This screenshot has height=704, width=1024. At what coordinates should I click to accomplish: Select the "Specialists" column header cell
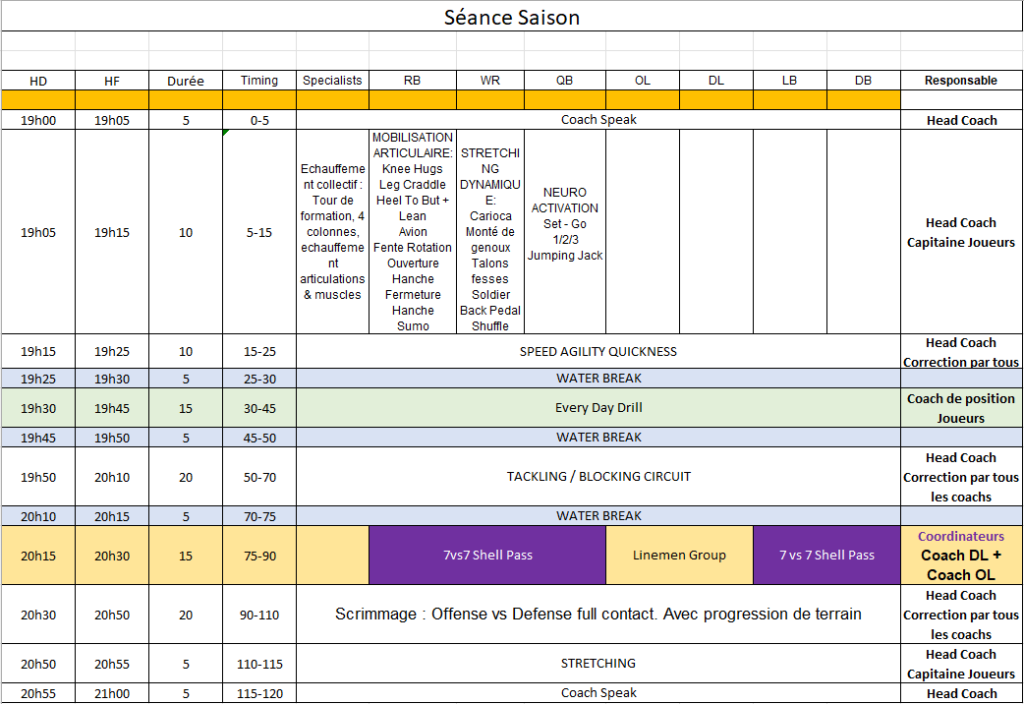pyautogui.click(x=332, y=80)
